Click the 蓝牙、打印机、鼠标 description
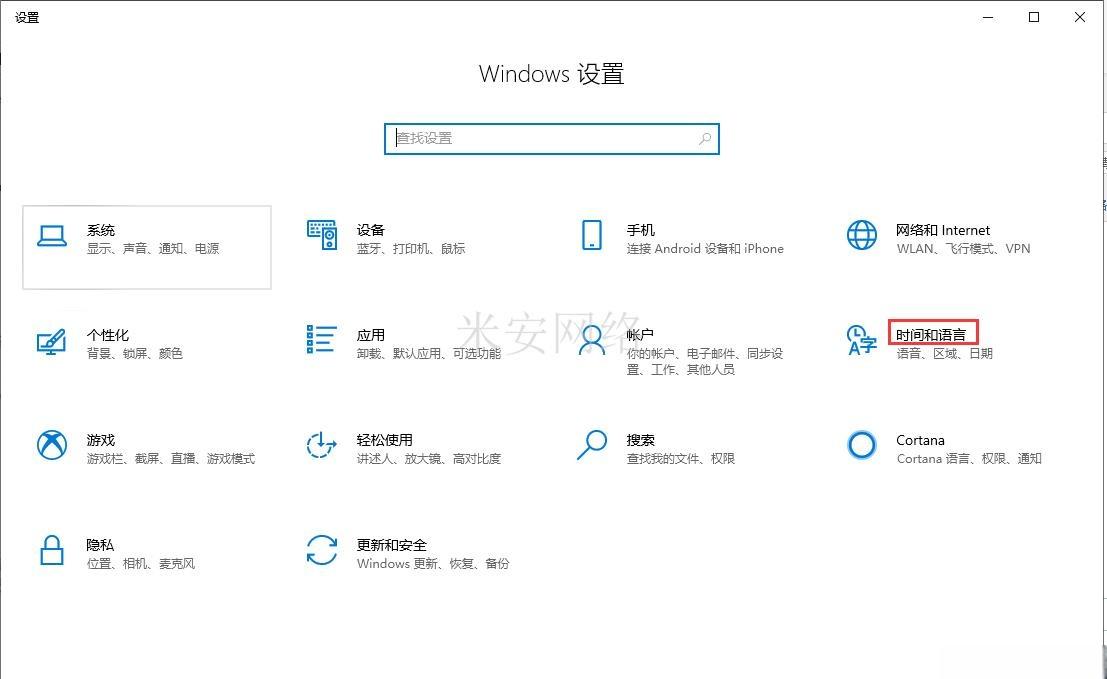Viewport: 1107px width, 679px height. pyautogui.click(x=411, y=248)
